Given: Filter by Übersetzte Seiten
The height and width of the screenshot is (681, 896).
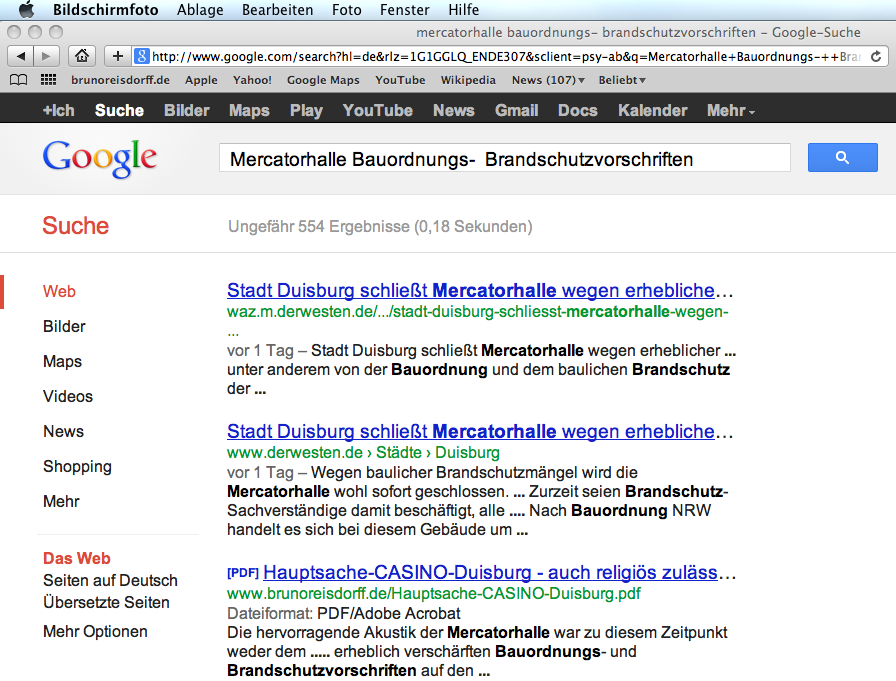Looking at the screenshot, I should (x=106, y=602).
